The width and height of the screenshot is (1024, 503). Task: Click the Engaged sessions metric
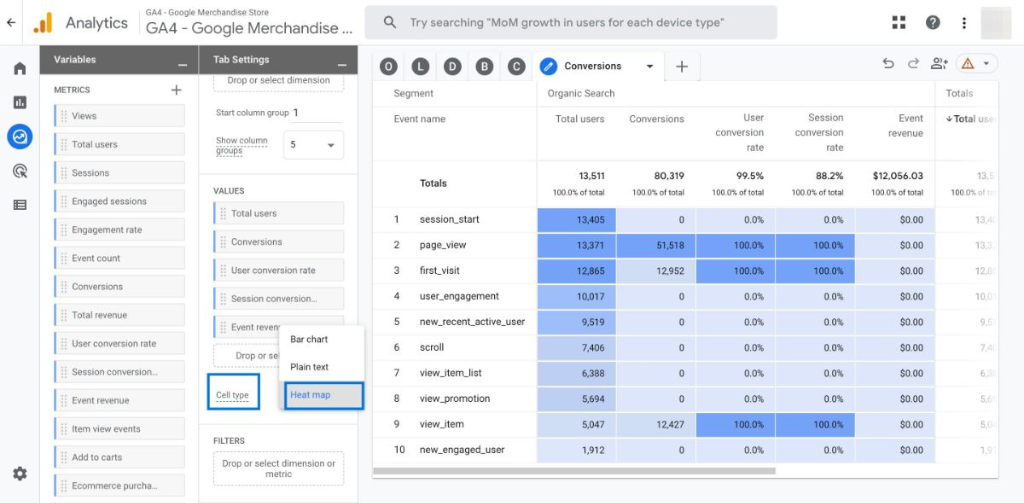click(x=120, y=201)
